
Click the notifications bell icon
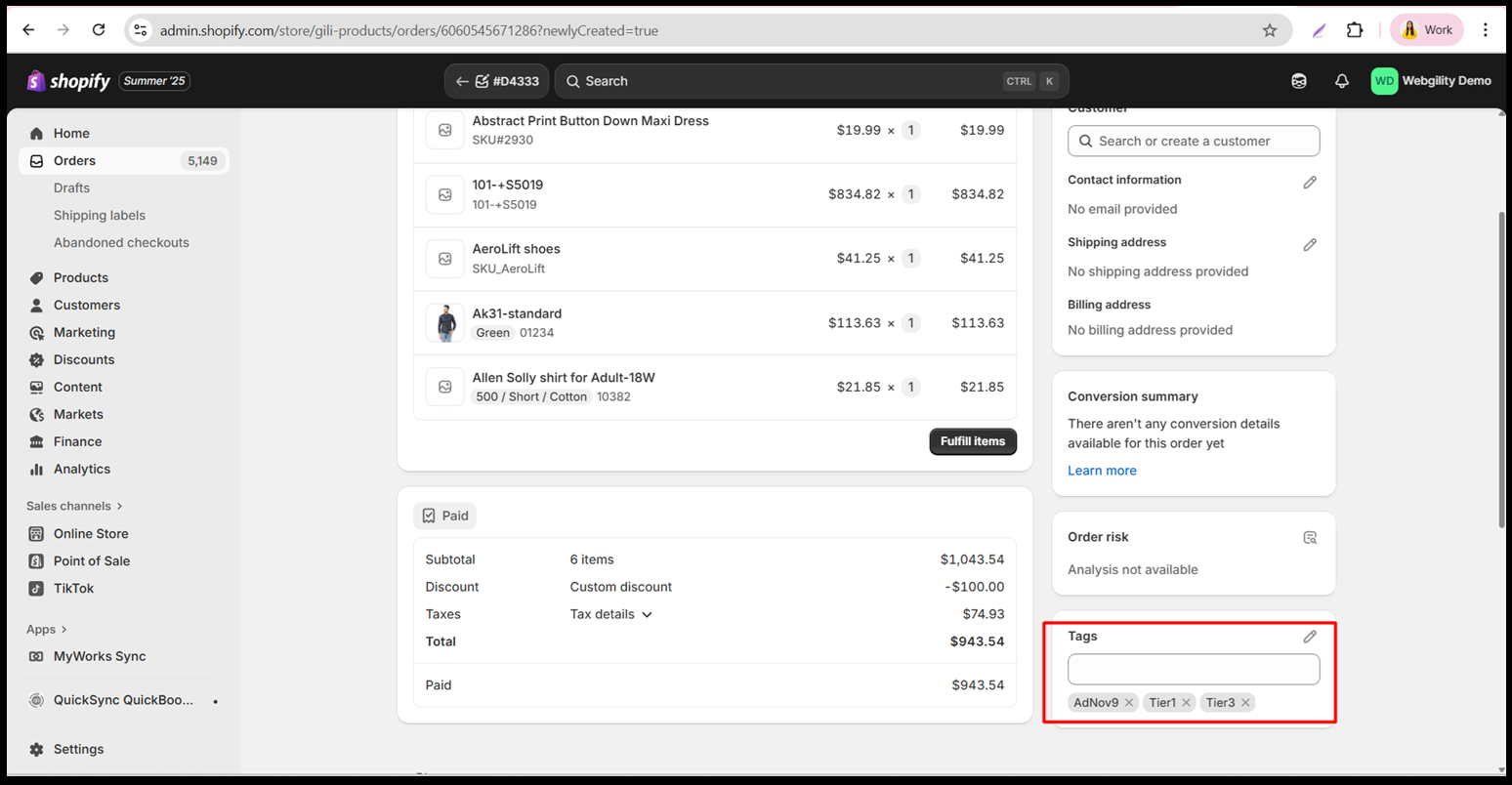click(x=1341, y=81)
